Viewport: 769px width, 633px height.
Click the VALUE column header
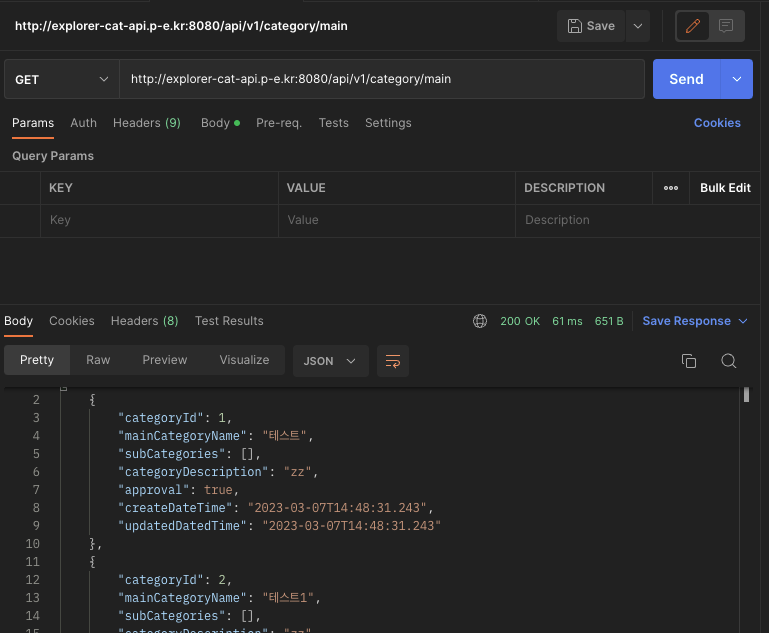(x=306, y=188)
